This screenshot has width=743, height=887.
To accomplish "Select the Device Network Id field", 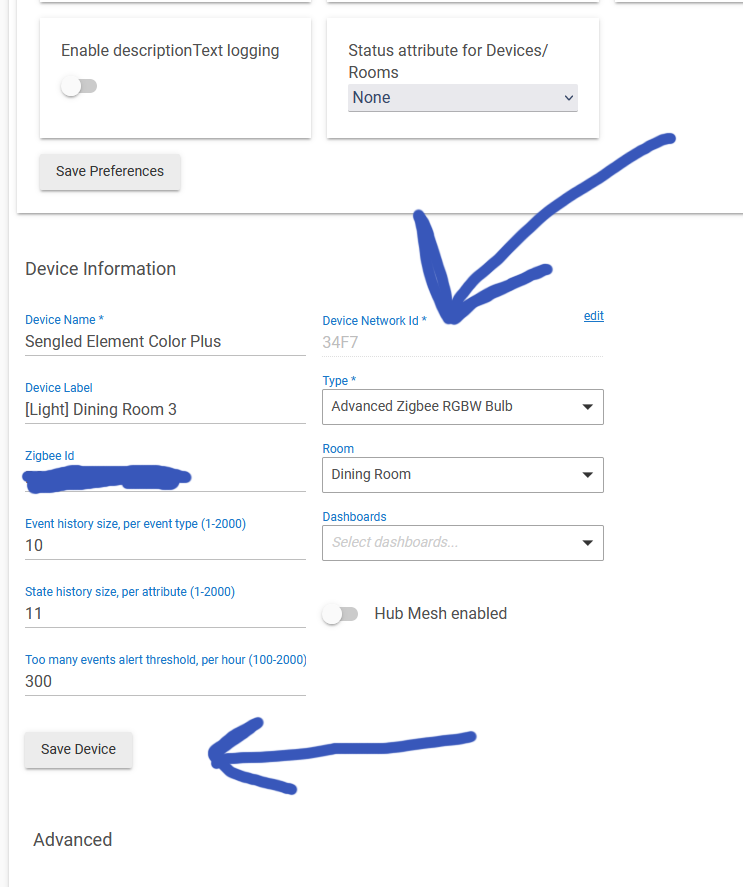I will click(x=462, y=342).
